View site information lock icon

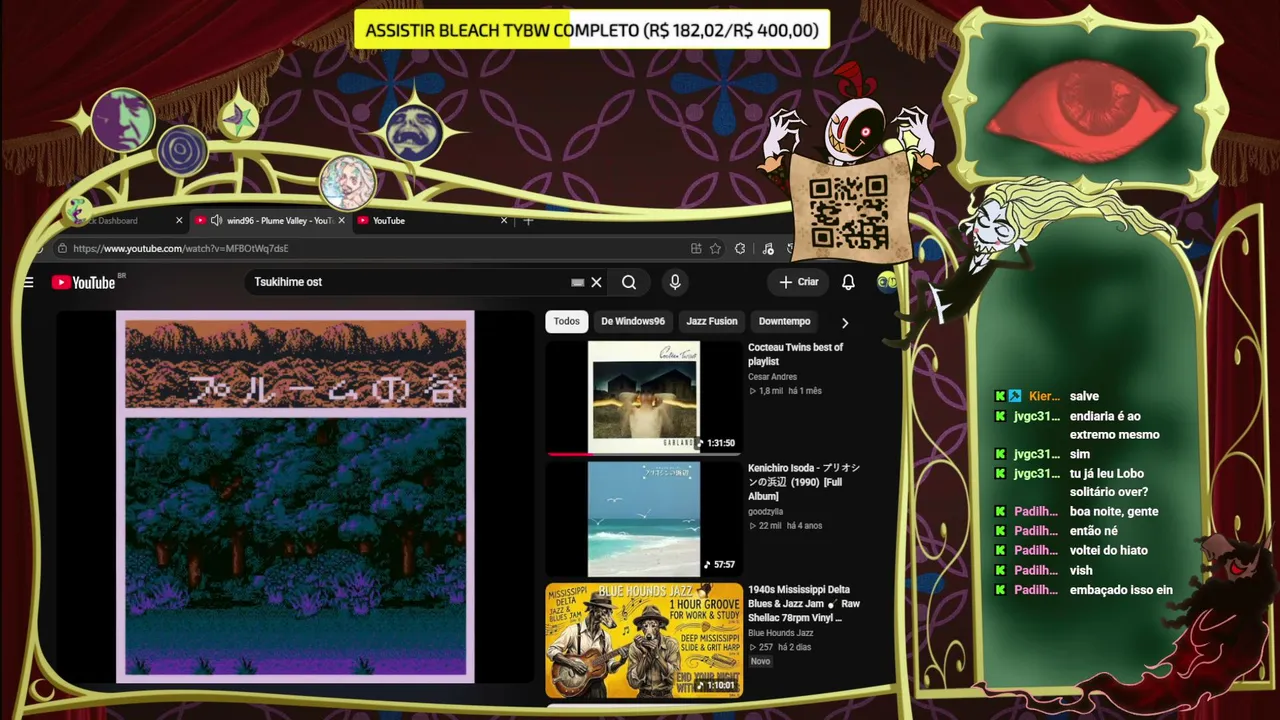coord(62,249)
